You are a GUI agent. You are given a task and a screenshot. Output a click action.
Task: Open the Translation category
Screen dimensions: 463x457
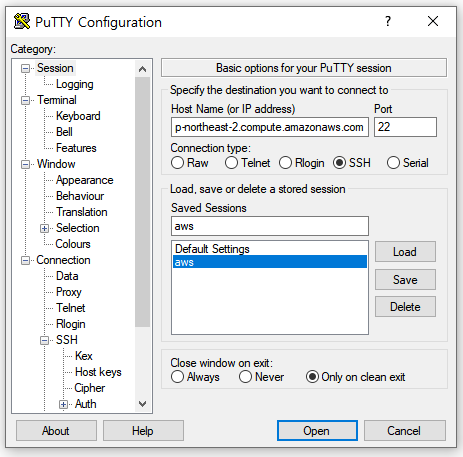coord(82,212)
